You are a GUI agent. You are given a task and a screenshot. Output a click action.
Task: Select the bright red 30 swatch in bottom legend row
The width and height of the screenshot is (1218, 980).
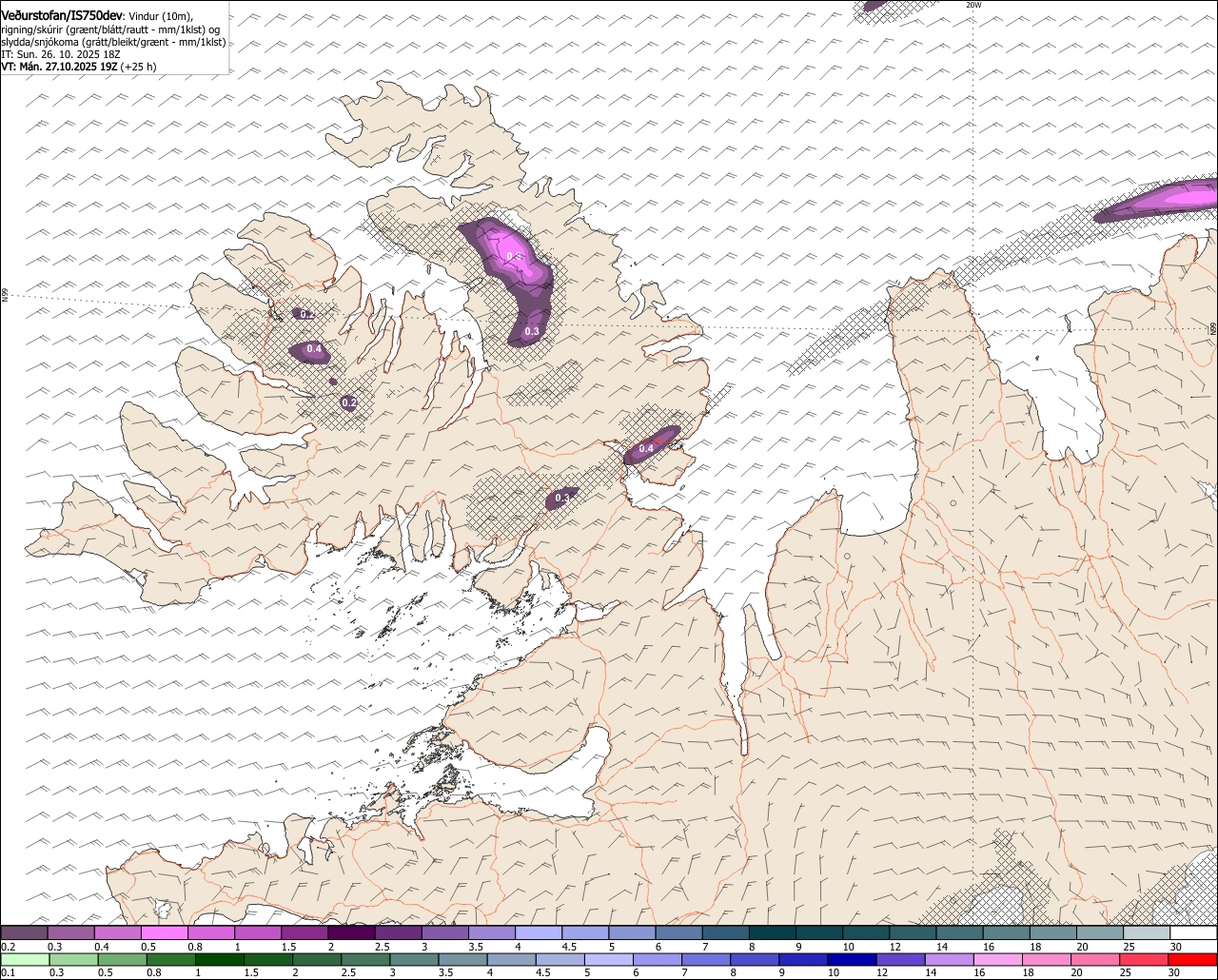tap(1193, 959)
